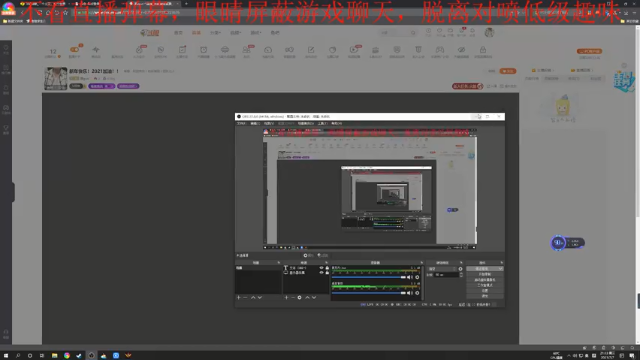Hide the display capture source with its eye

coord(321,273)
